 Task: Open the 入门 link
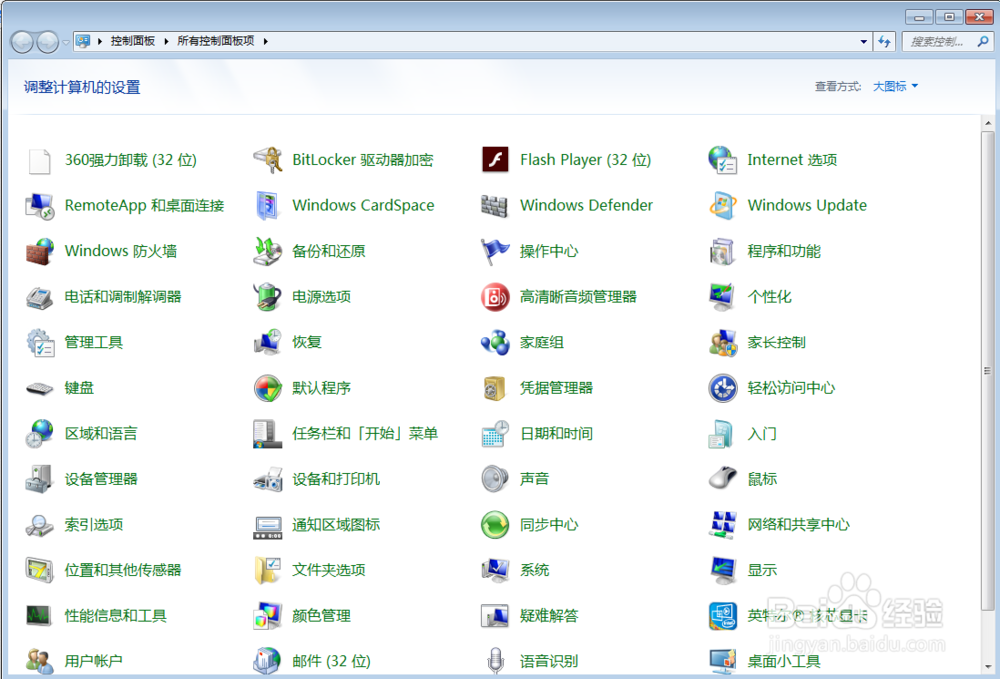762,434
